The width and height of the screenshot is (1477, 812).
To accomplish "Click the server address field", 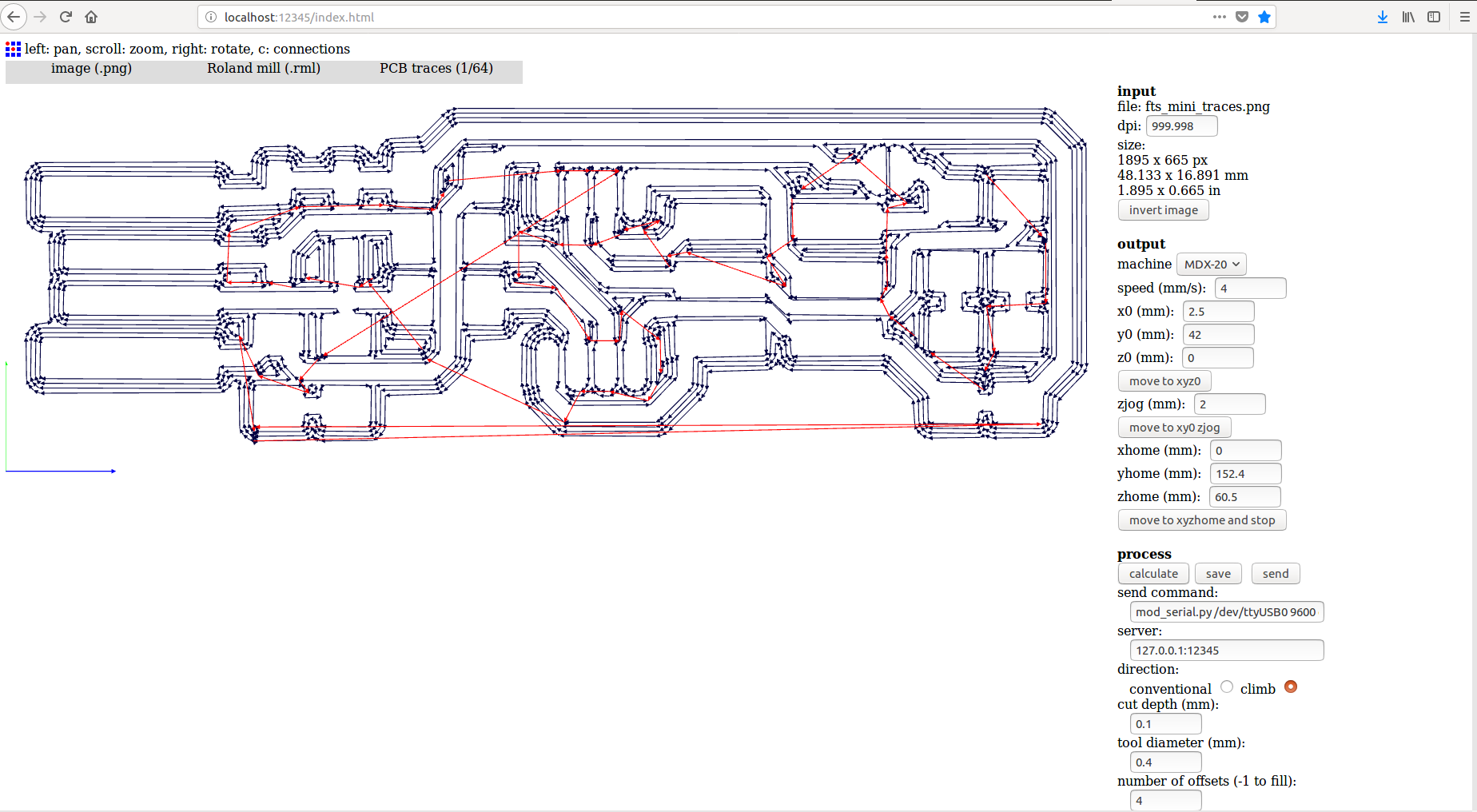I will 1227,651.
